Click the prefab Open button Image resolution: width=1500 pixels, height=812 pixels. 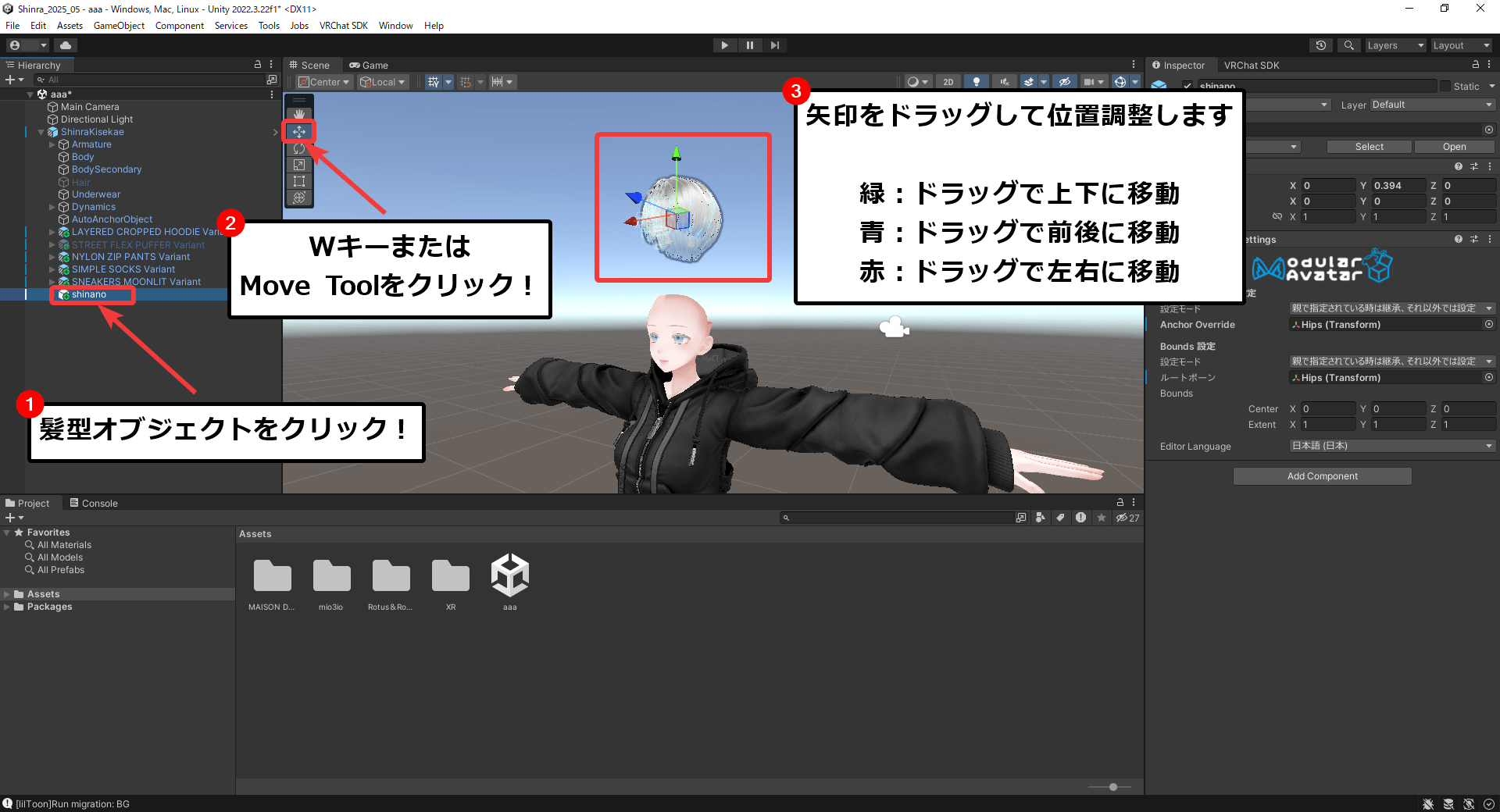click(x=1454, y=147)
